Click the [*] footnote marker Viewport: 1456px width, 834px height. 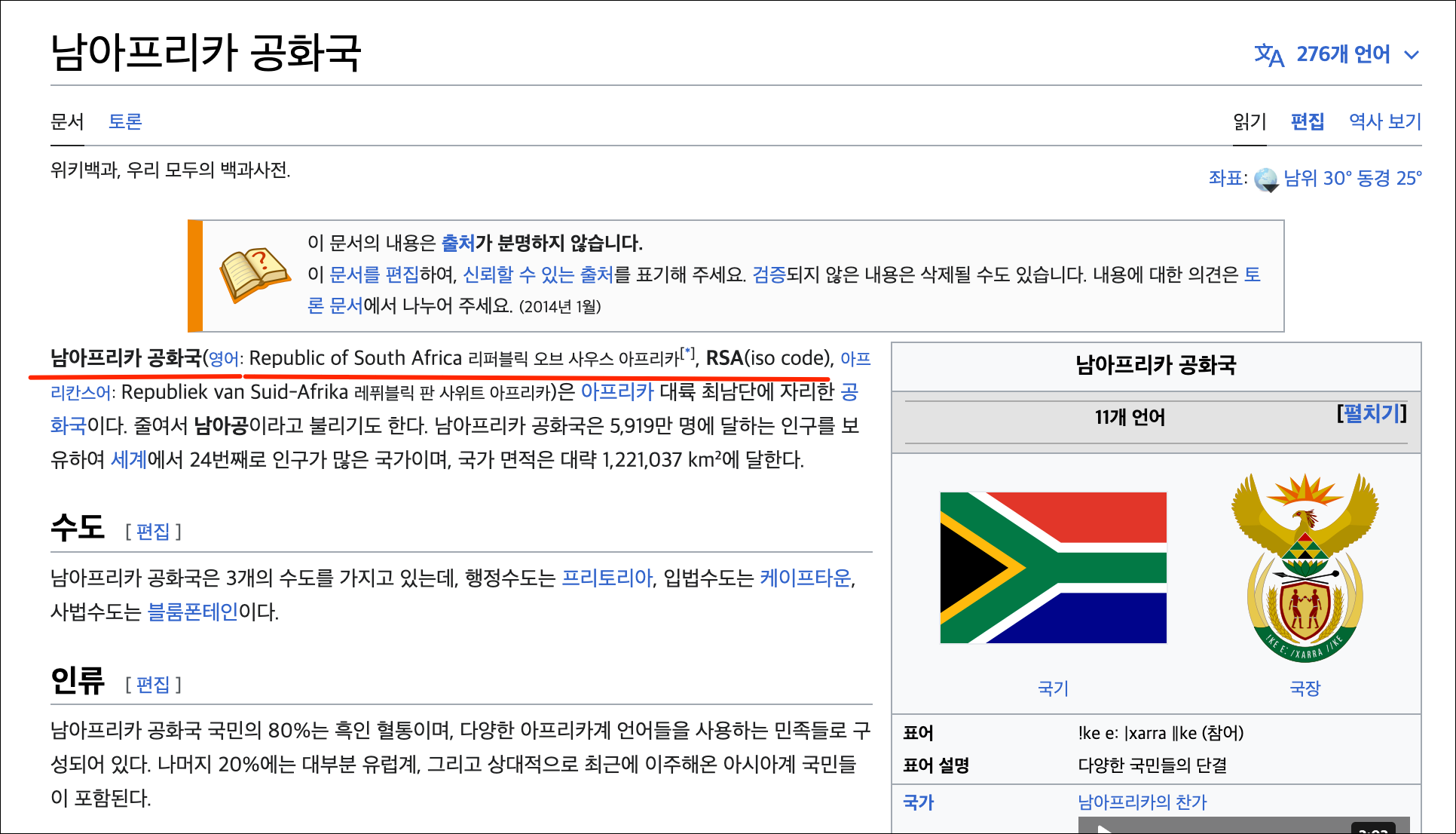click(688, 352)
